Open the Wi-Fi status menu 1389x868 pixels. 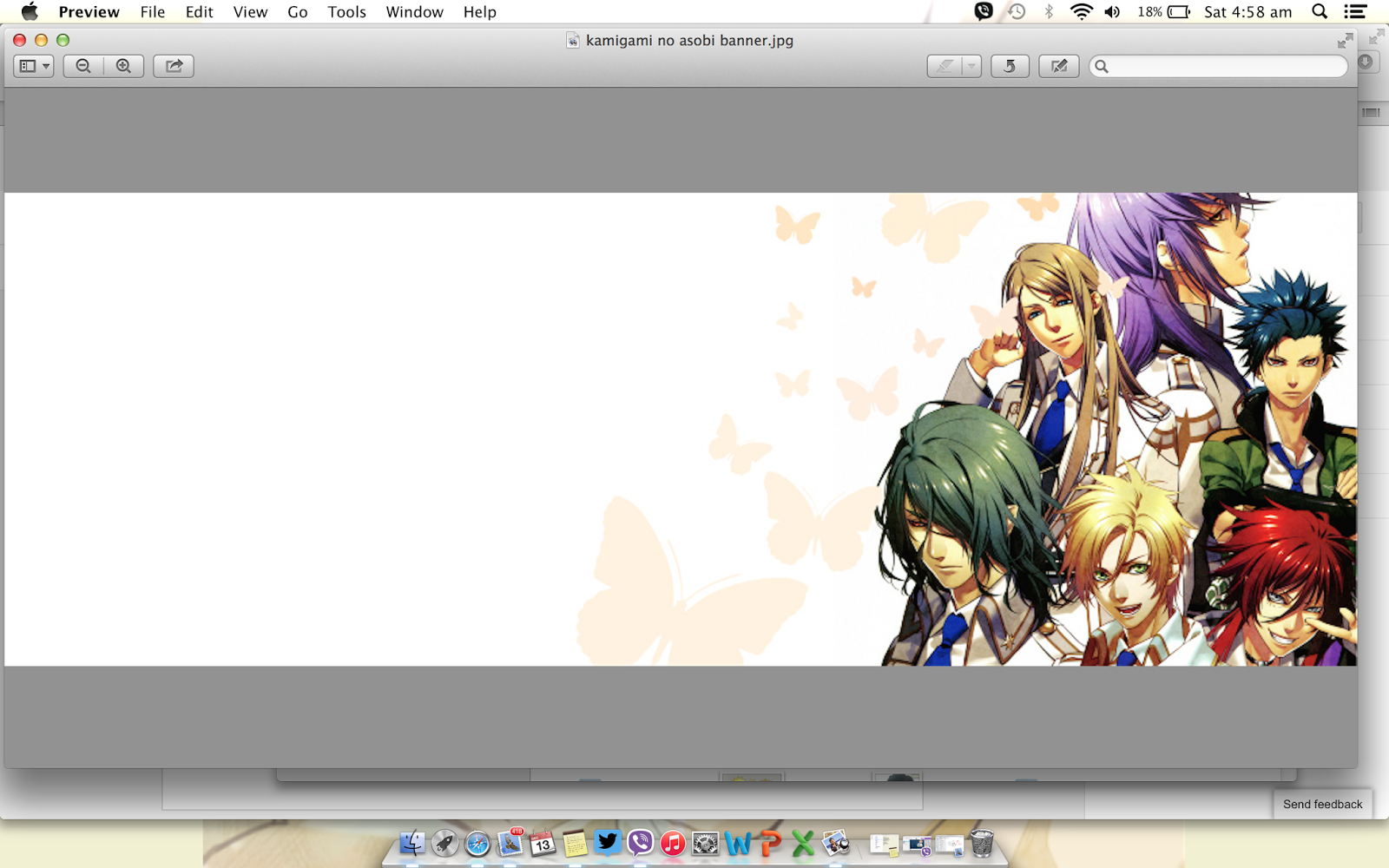point(1081,11)
